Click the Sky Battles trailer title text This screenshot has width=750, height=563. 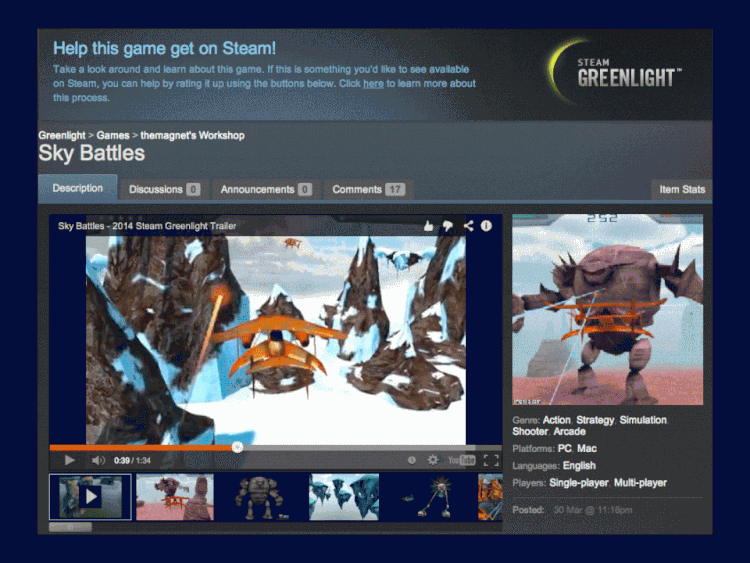(x=147, y=226)
